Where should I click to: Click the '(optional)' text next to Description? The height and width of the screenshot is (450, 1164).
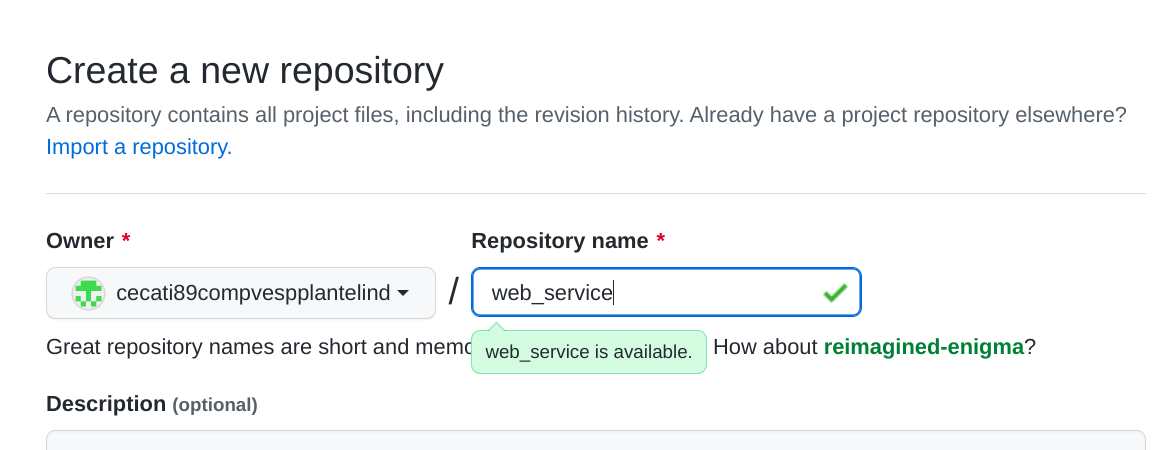(x=215, y=405)
